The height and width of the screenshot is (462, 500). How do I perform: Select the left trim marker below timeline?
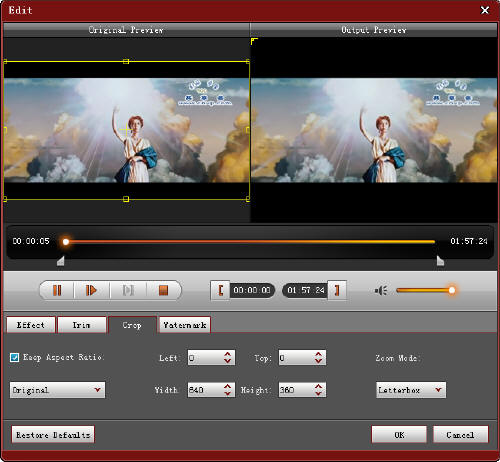coord(60,261)
